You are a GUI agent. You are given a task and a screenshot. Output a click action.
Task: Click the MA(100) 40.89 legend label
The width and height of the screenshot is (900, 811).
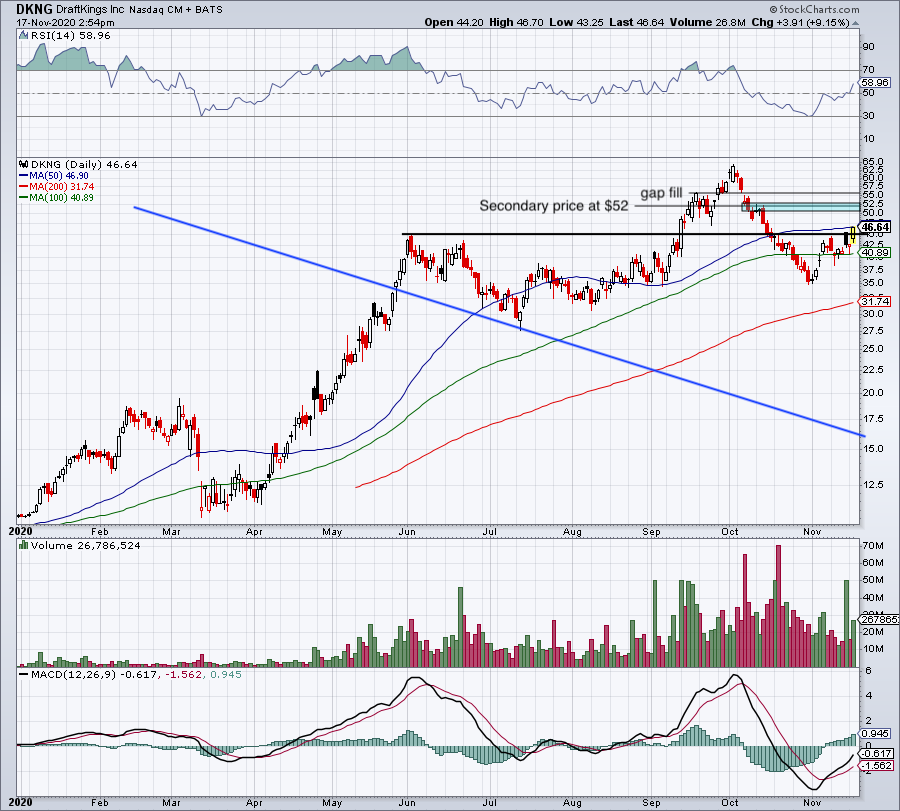[61, 197]
